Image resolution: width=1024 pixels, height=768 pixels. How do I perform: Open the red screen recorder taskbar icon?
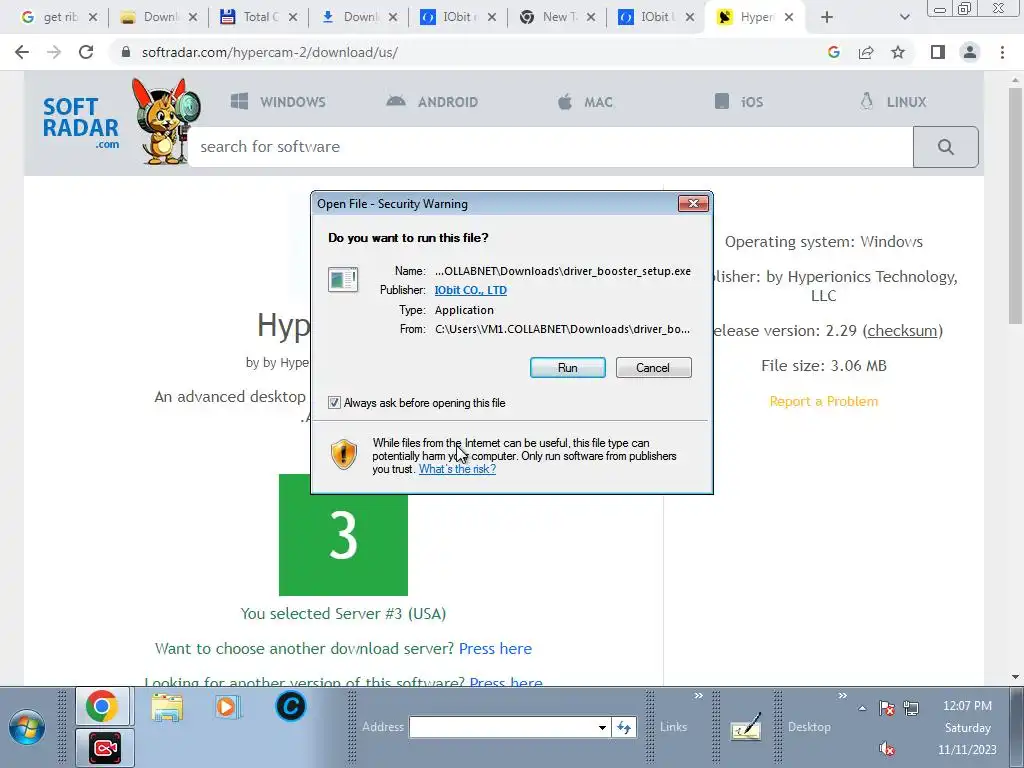tap(104, 748)
